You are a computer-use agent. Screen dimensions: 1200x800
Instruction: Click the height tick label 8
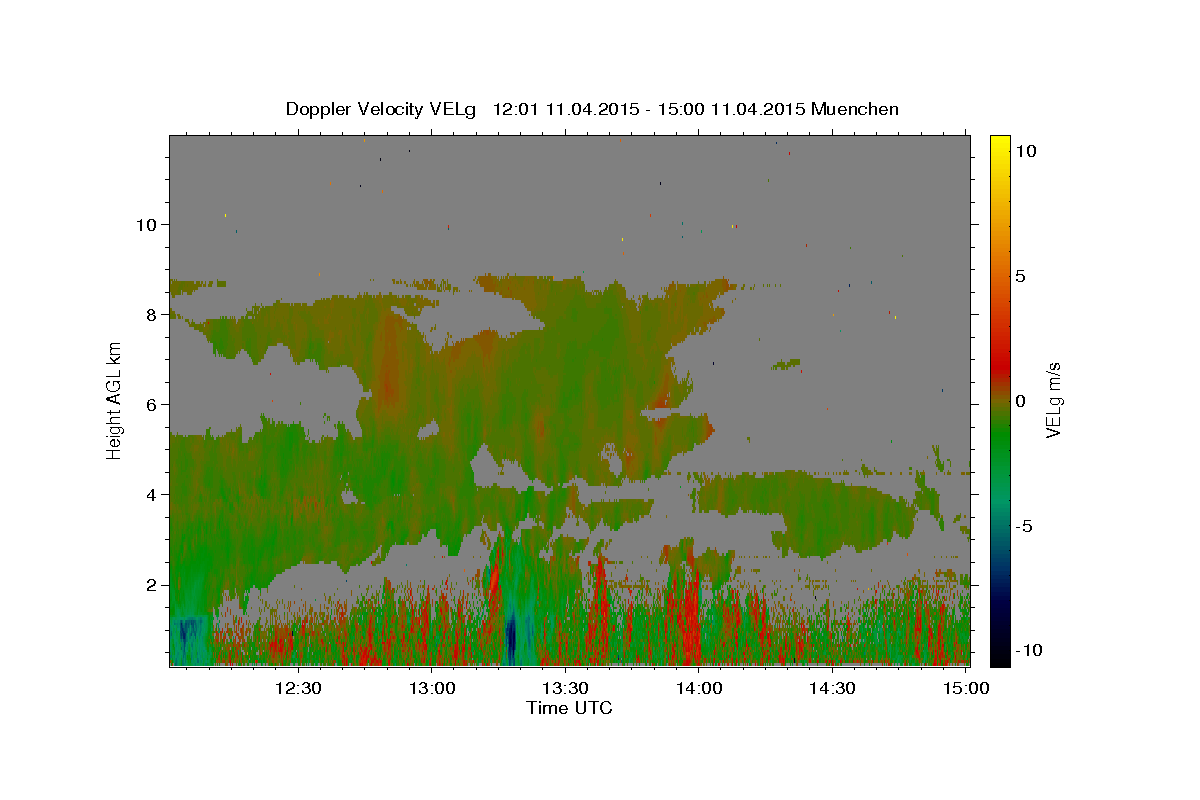(151, 314)
